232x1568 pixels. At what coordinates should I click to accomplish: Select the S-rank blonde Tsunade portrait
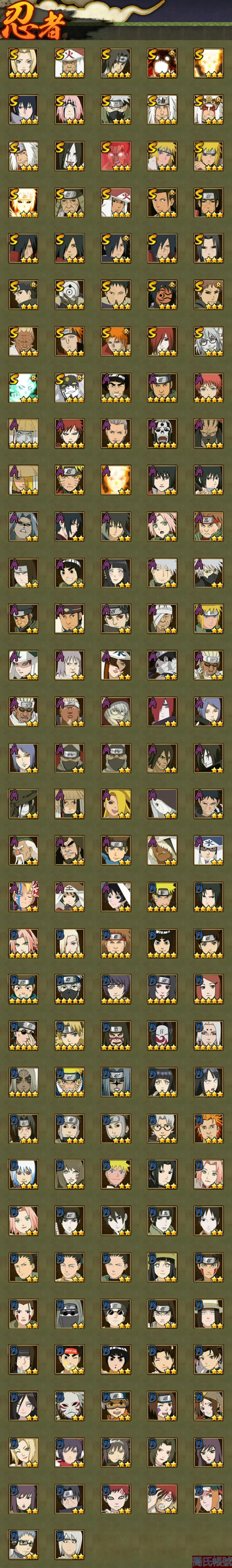(x=23, y=63)
